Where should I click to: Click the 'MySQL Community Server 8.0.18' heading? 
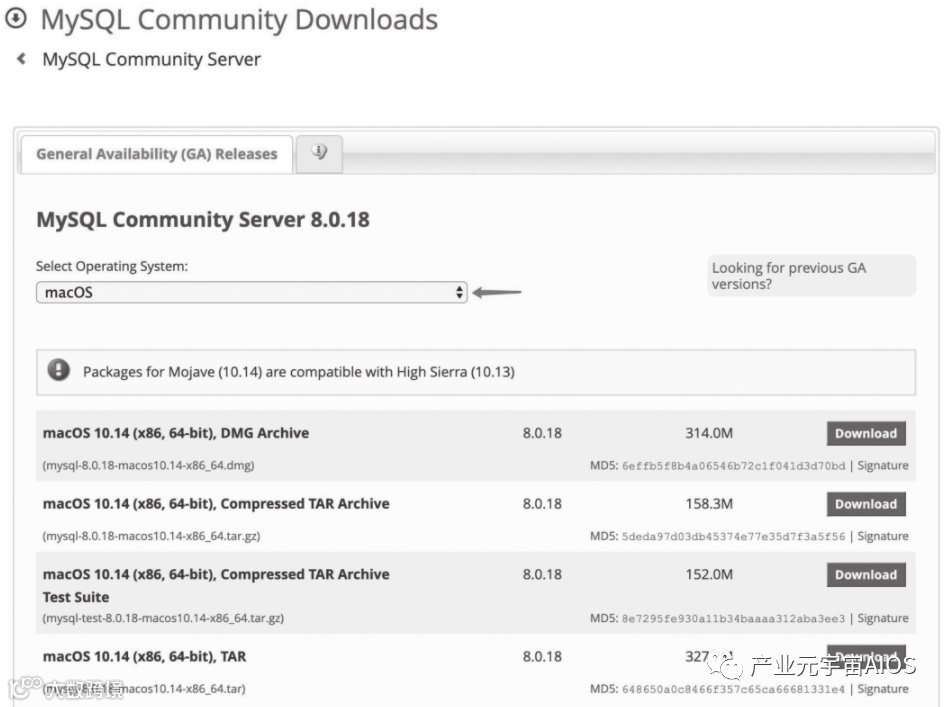[x=203, y=219]
